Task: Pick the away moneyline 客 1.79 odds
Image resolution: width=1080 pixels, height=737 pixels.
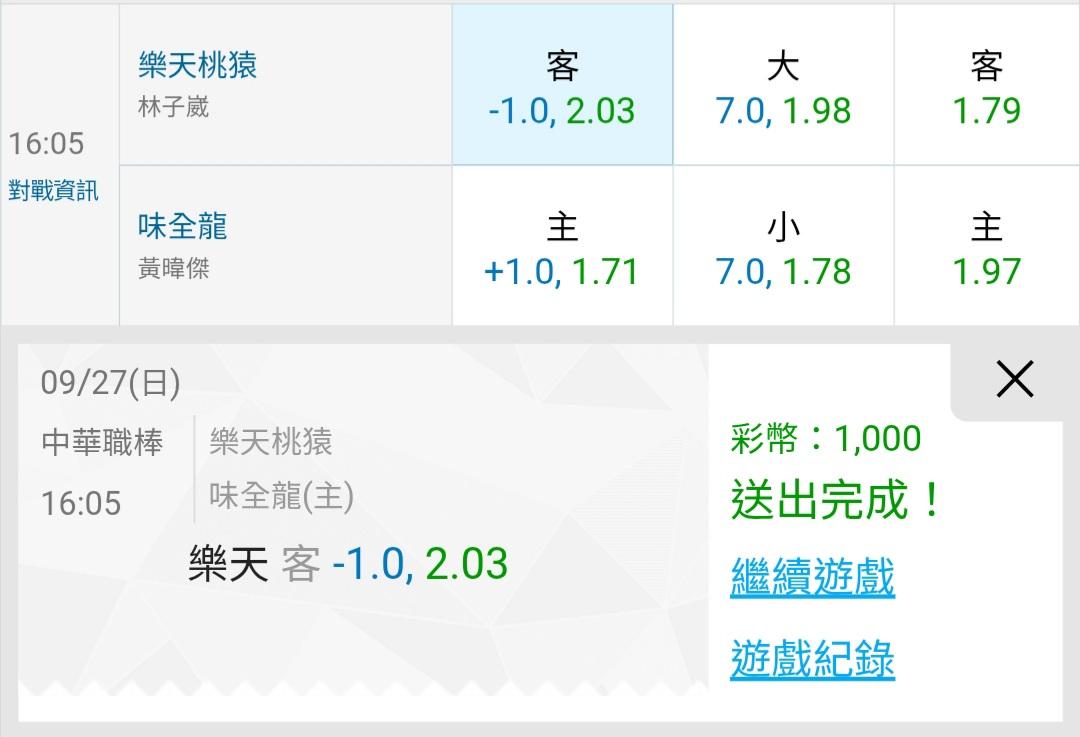Action: (x=986, y=85)
